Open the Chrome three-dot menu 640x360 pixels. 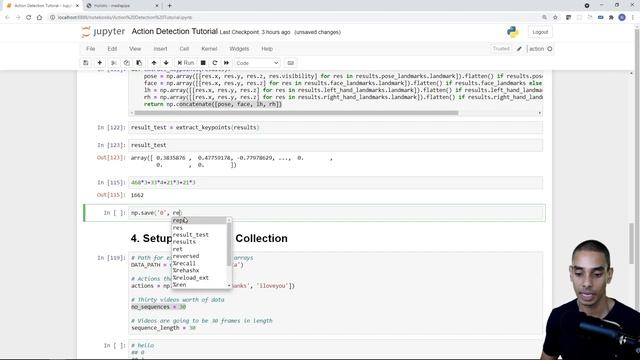(633, 18)
